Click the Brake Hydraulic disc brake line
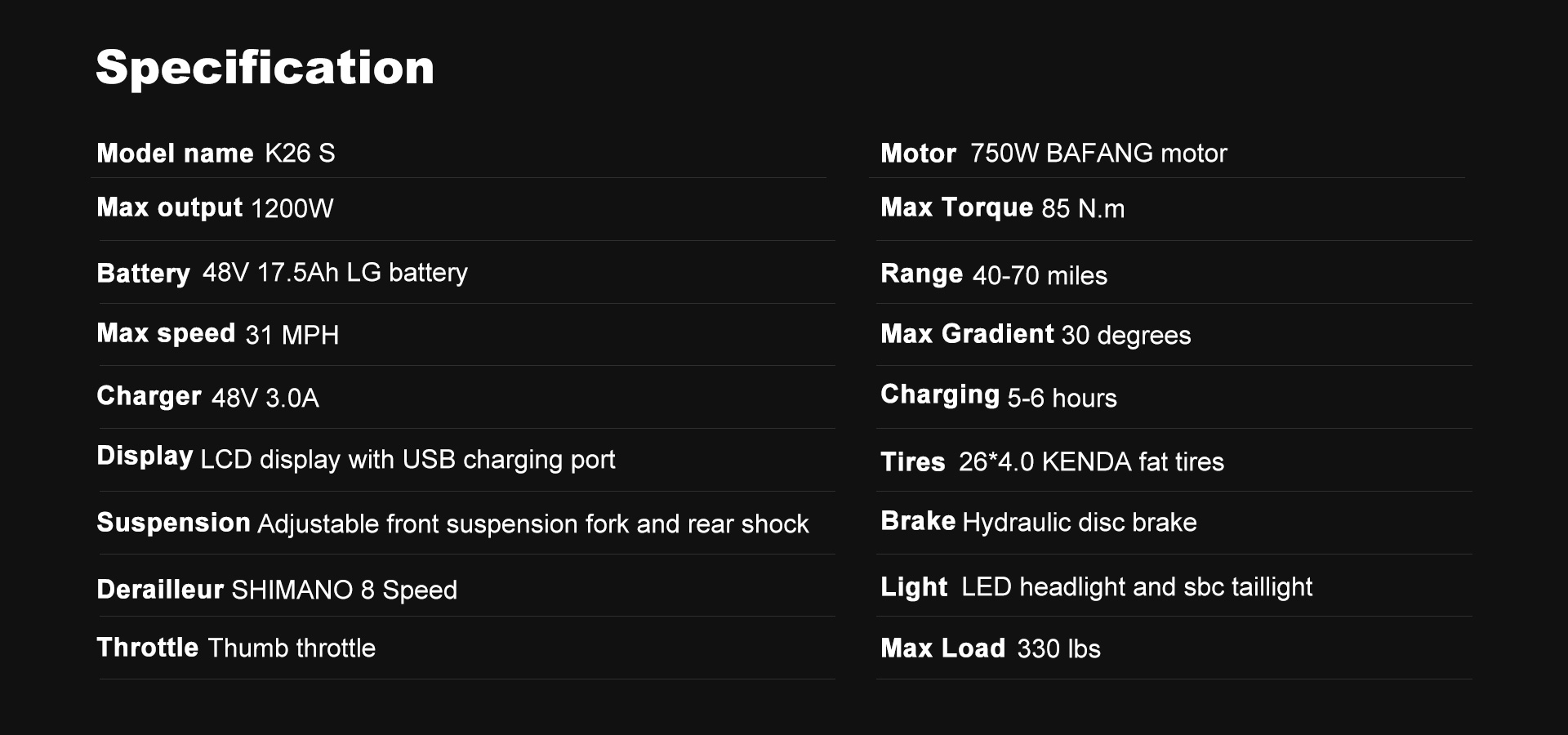This screenshot has height=735, width=1568. [x=1039, y=522]
